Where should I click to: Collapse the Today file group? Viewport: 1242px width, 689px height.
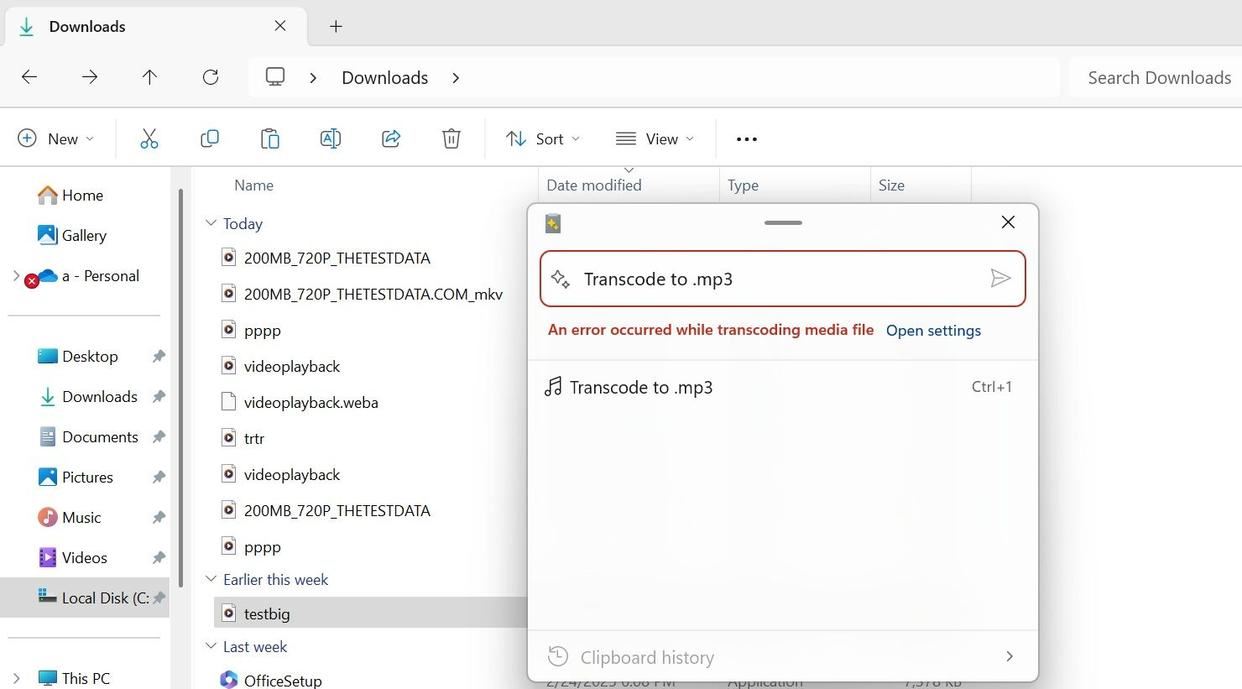[x=210, y=223]
